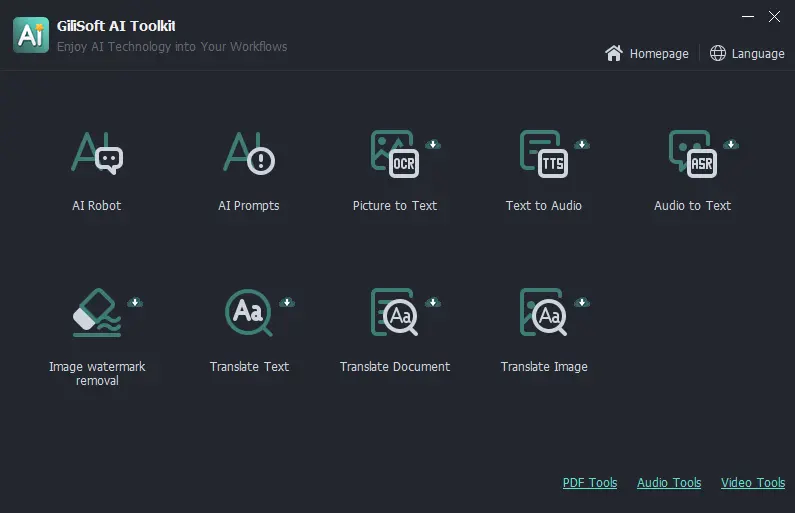Click the cloud download badge on Translate Image
795x513 pixels.
582,303
